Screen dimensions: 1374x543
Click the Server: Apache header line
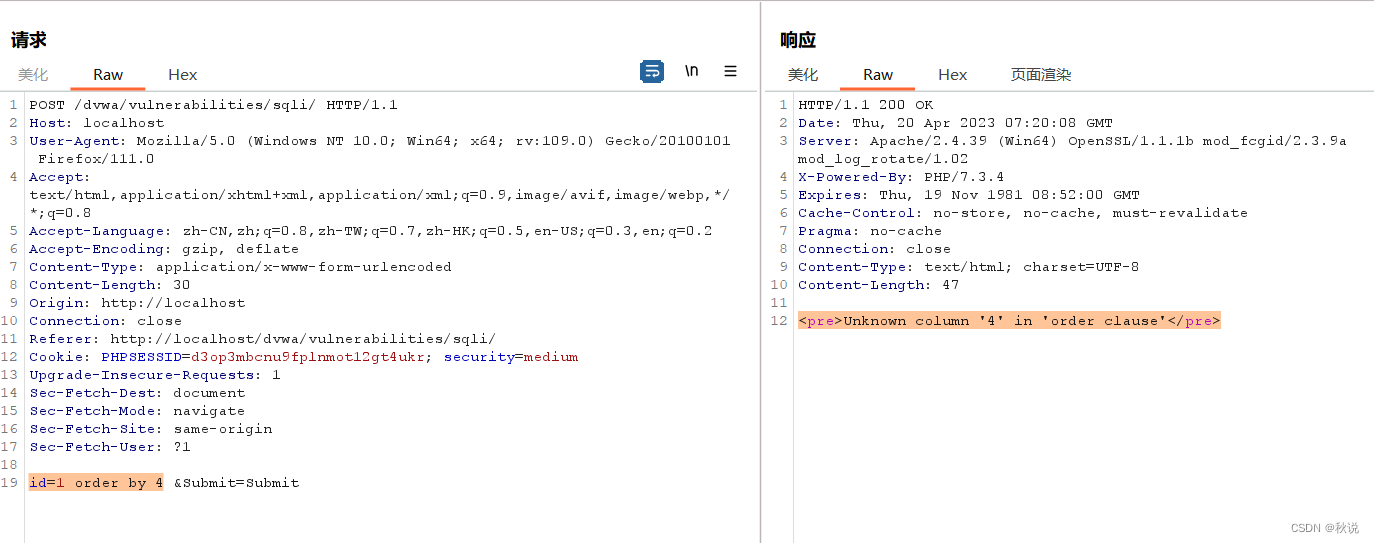tap(1072, 150)
